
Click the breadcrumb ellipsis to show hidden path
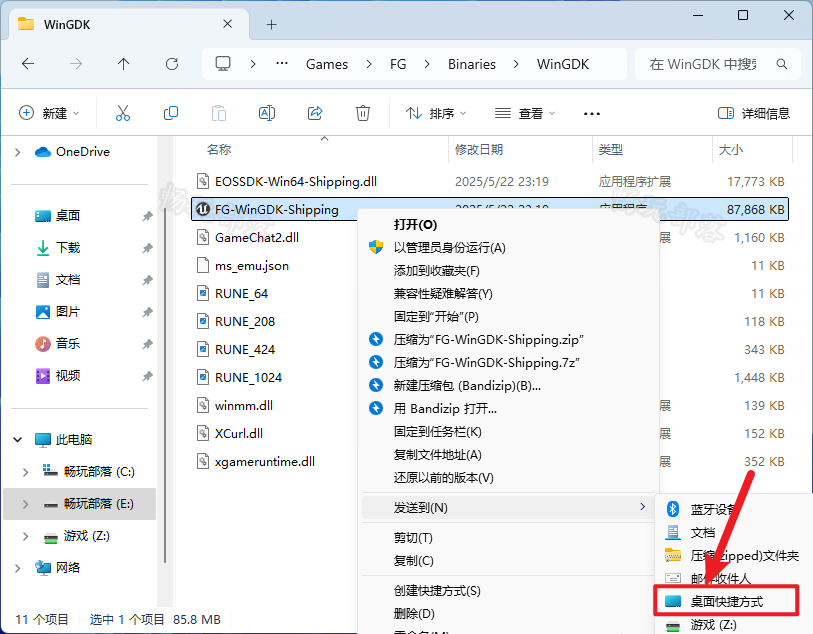(282, 64)
